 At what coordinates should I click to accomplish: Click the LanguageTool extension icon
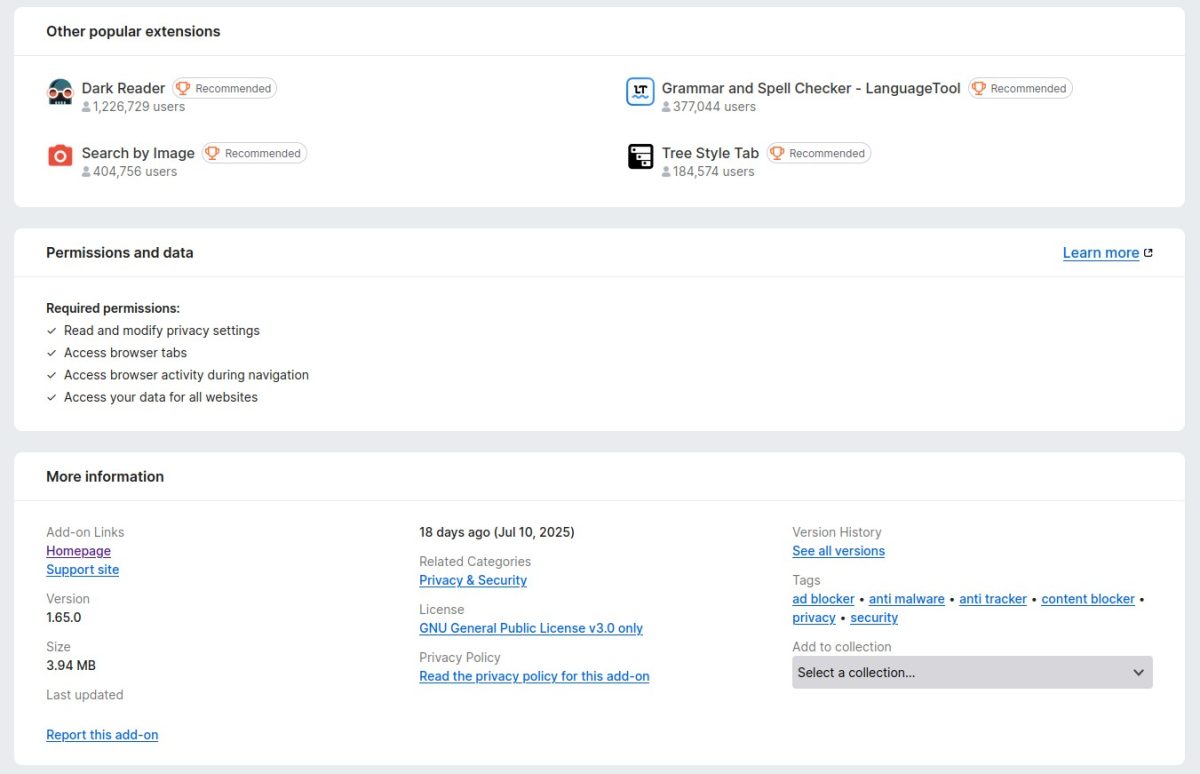pyautogui.click(x=640, y=91)
